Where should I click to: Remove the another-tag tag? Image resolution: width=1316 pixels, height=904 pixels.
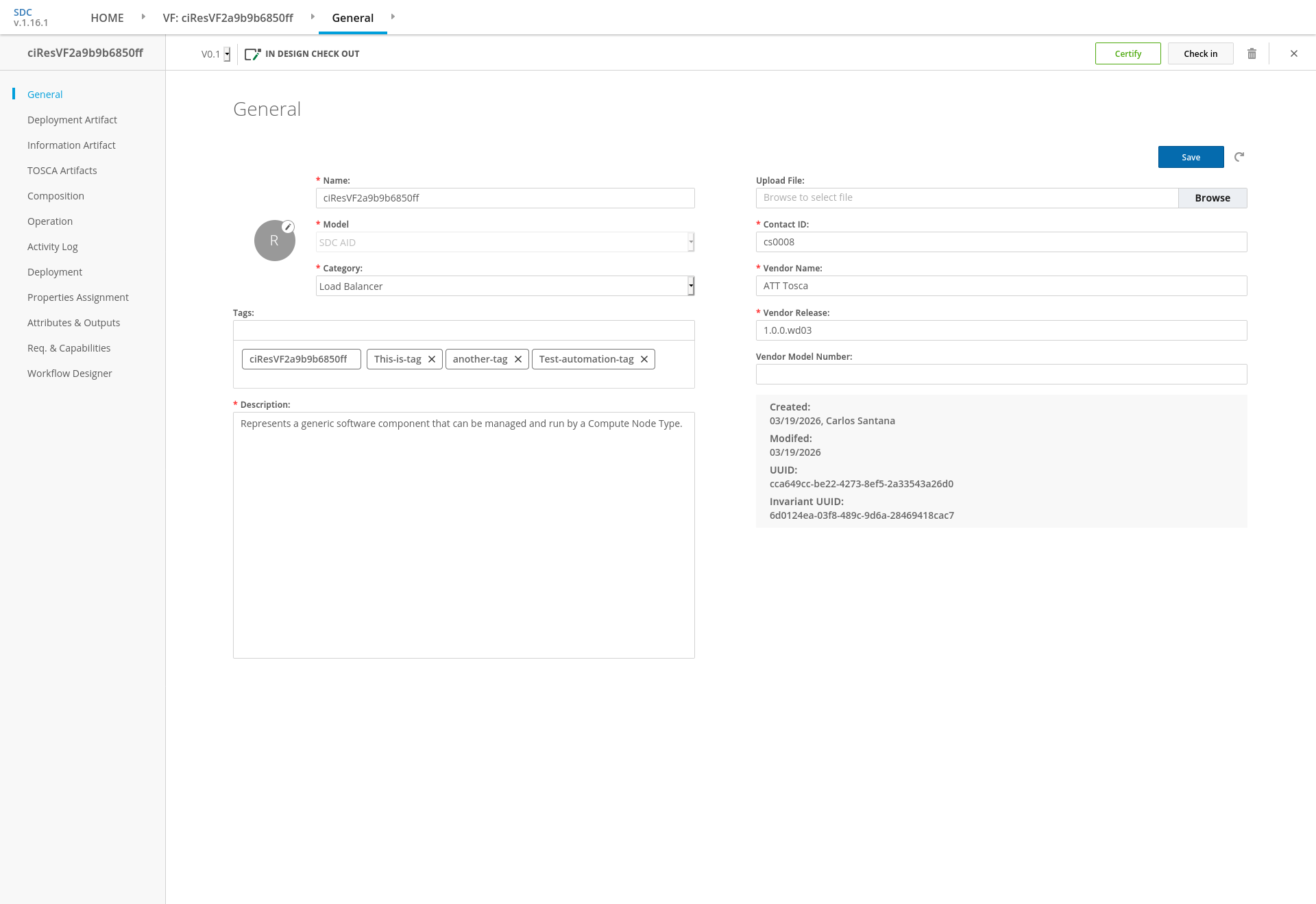(518, 359)
